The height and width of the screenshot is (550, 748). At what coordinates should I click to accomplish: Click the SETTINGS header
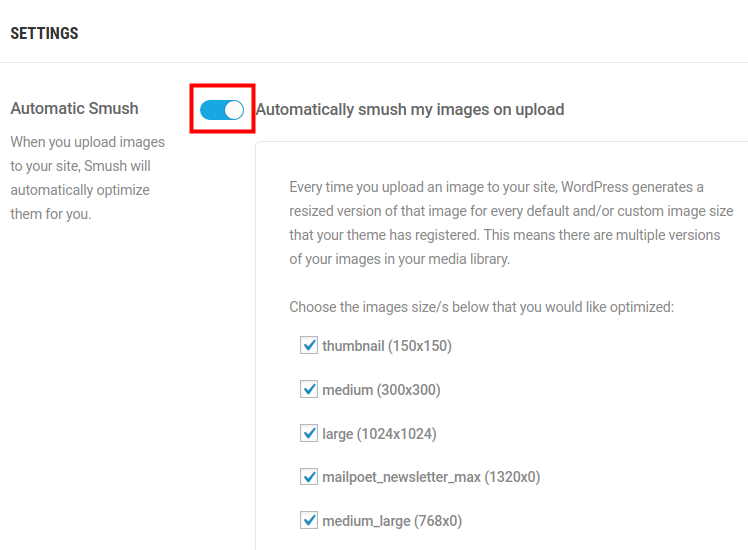coord(44,33)
